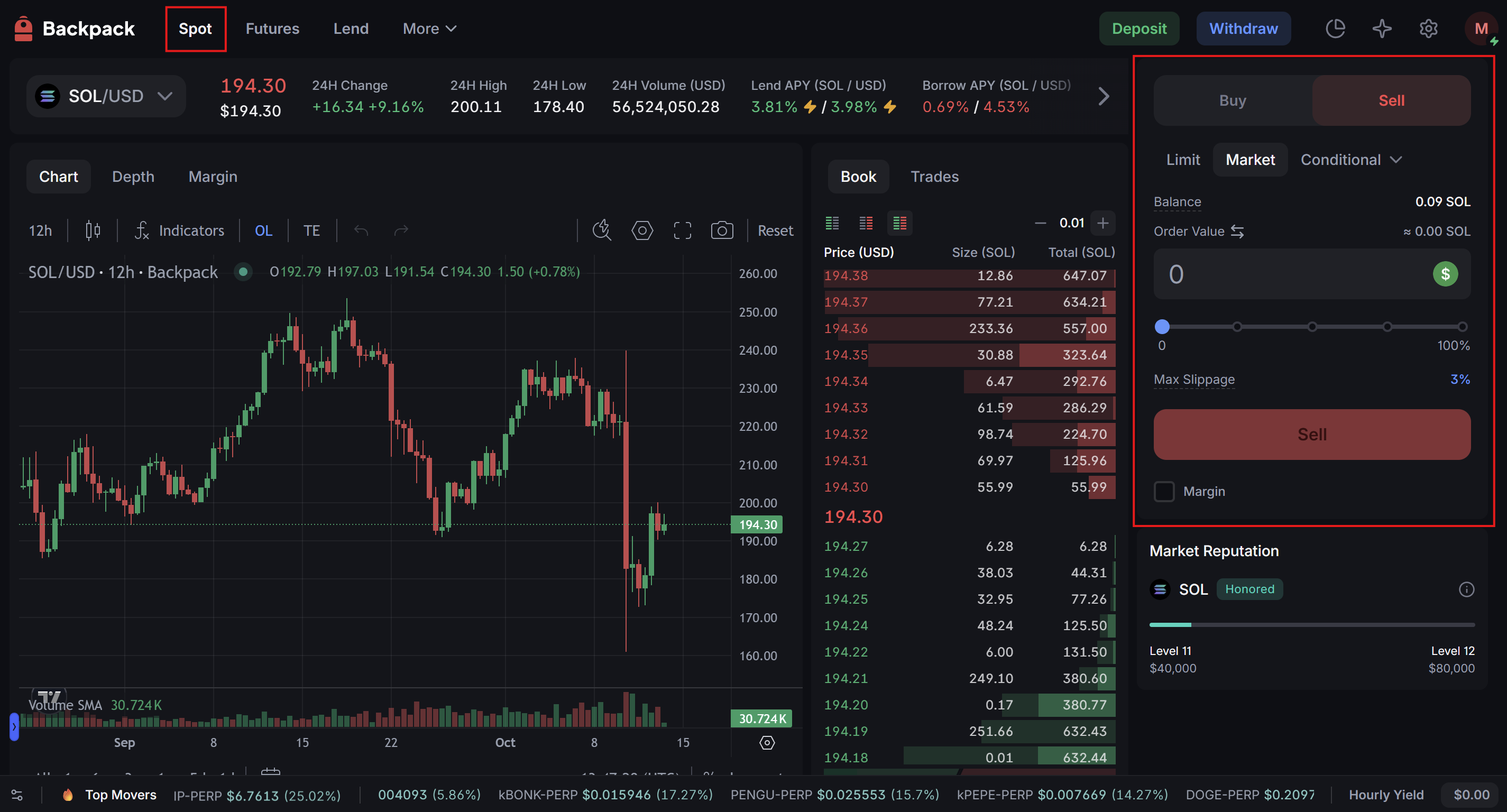
Task: Click the chart screenshot camera icon
Action: tap(722, 230)
